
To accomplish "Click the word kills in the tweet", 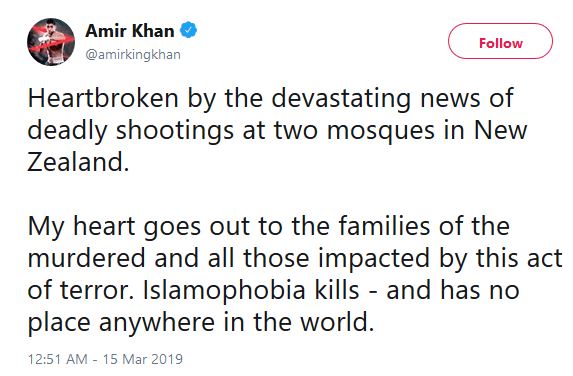I will (337, 290).
